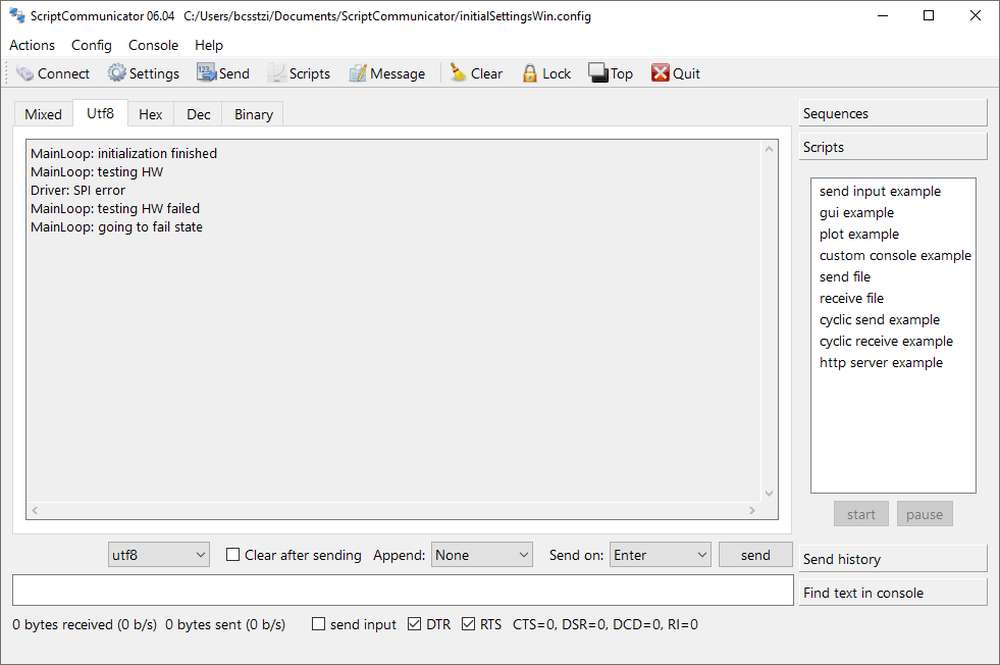This screenshot has height=665, width=1000.
Task: Click the Connect plug icon
Action: [x=25, y=73]
